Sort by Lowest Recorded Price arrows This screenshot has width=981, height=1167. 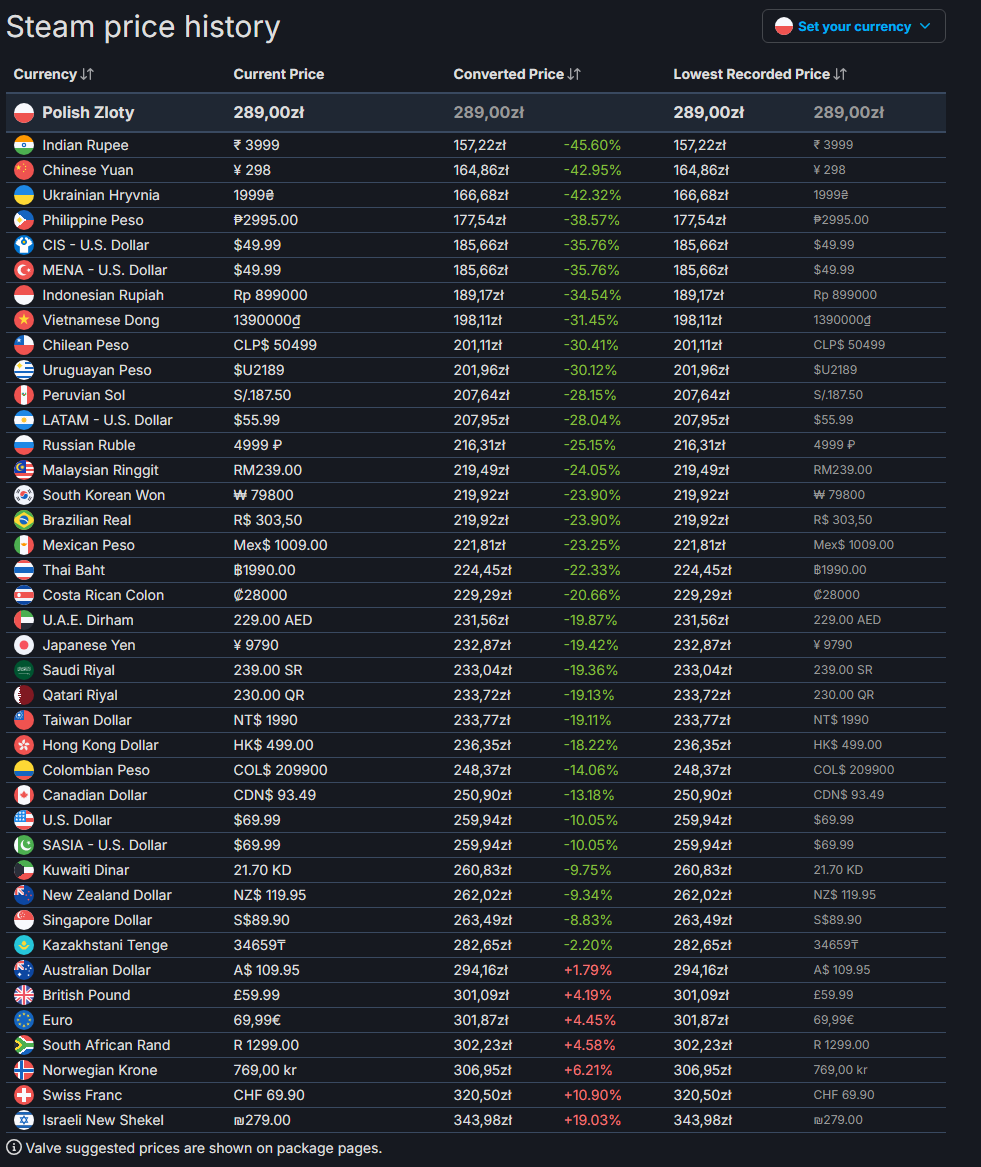point(840,74)
